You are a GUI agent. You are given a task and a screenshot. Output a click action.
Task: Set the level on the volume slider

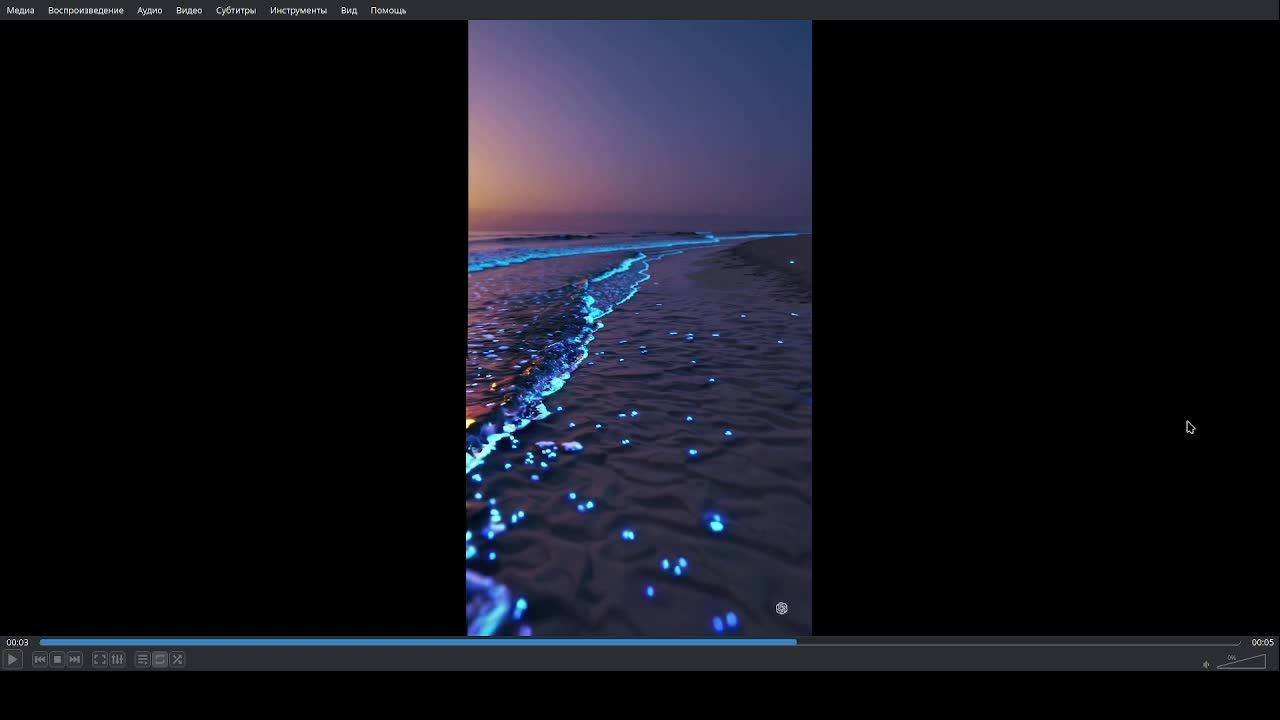1241,661
